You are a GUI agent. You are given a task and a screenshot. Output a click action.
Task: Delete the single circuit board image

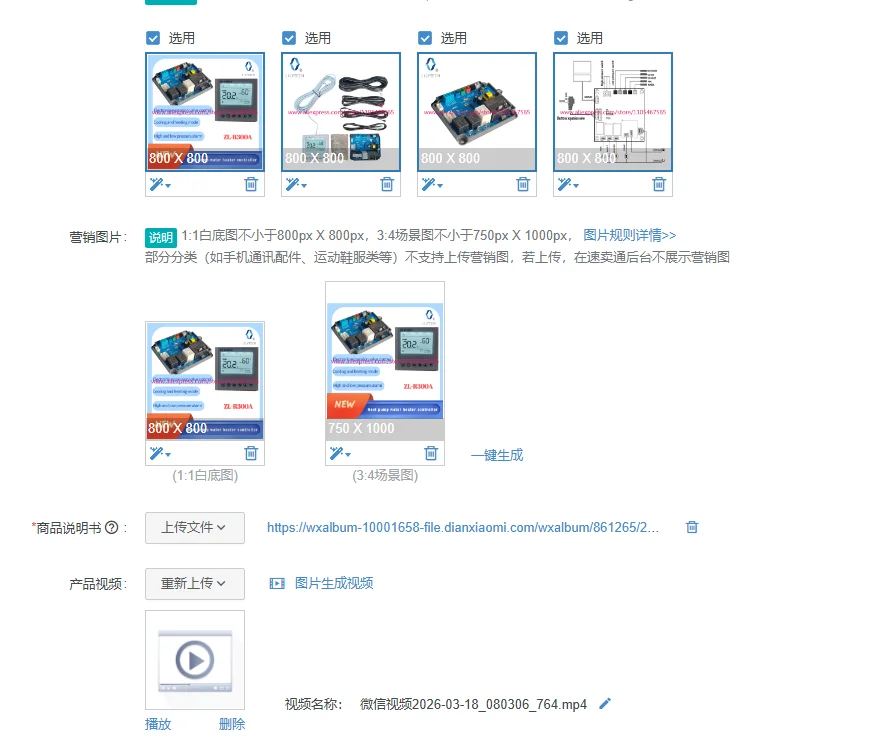pyautogui.click(x=523, y=184)
